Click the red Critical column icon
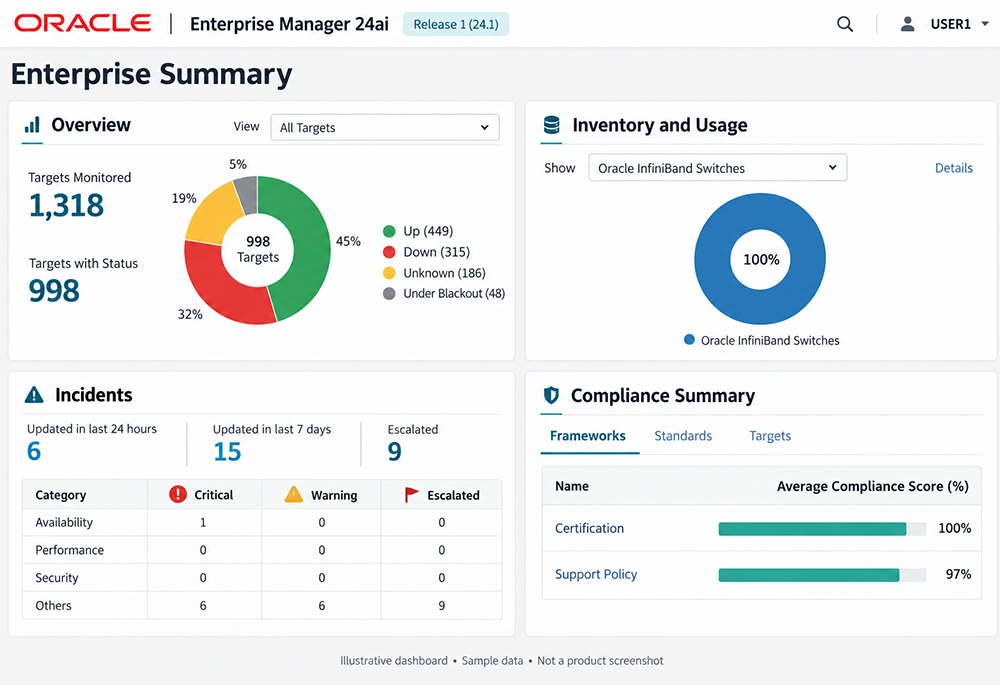Image resolution: width=1000 pixels, height=685 pixels. 178,494
